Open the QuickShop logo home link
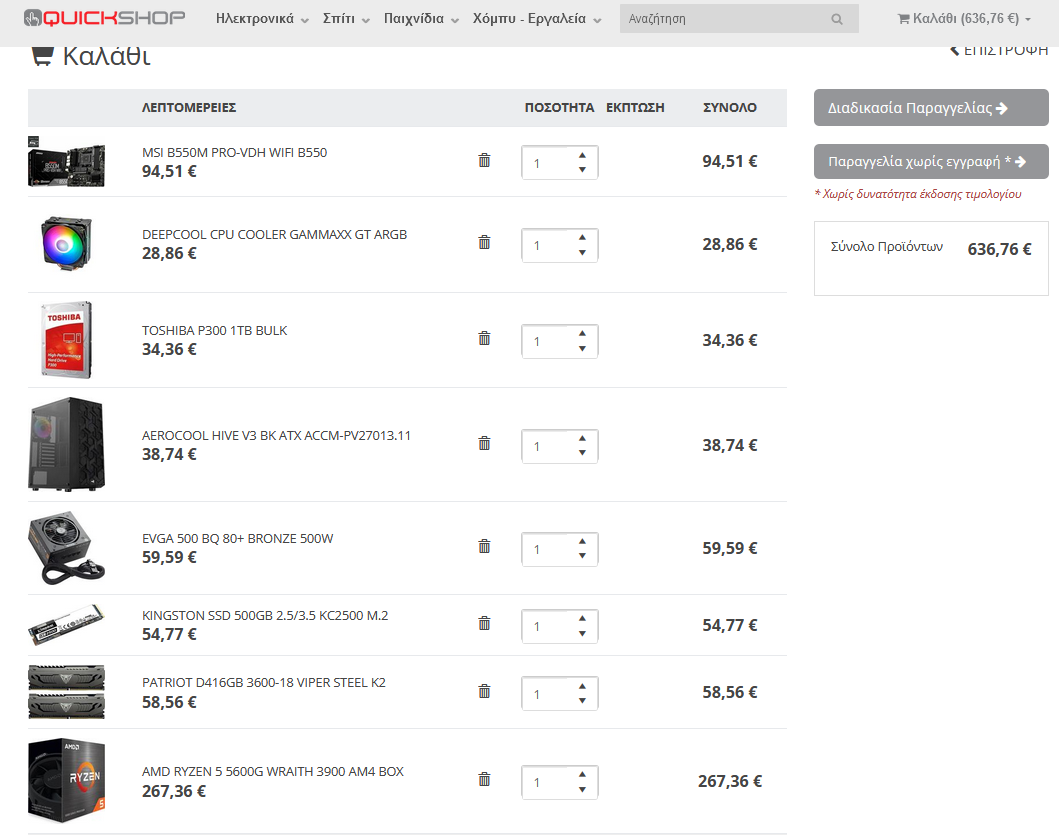1059x835 pixels. click(104, 18)
